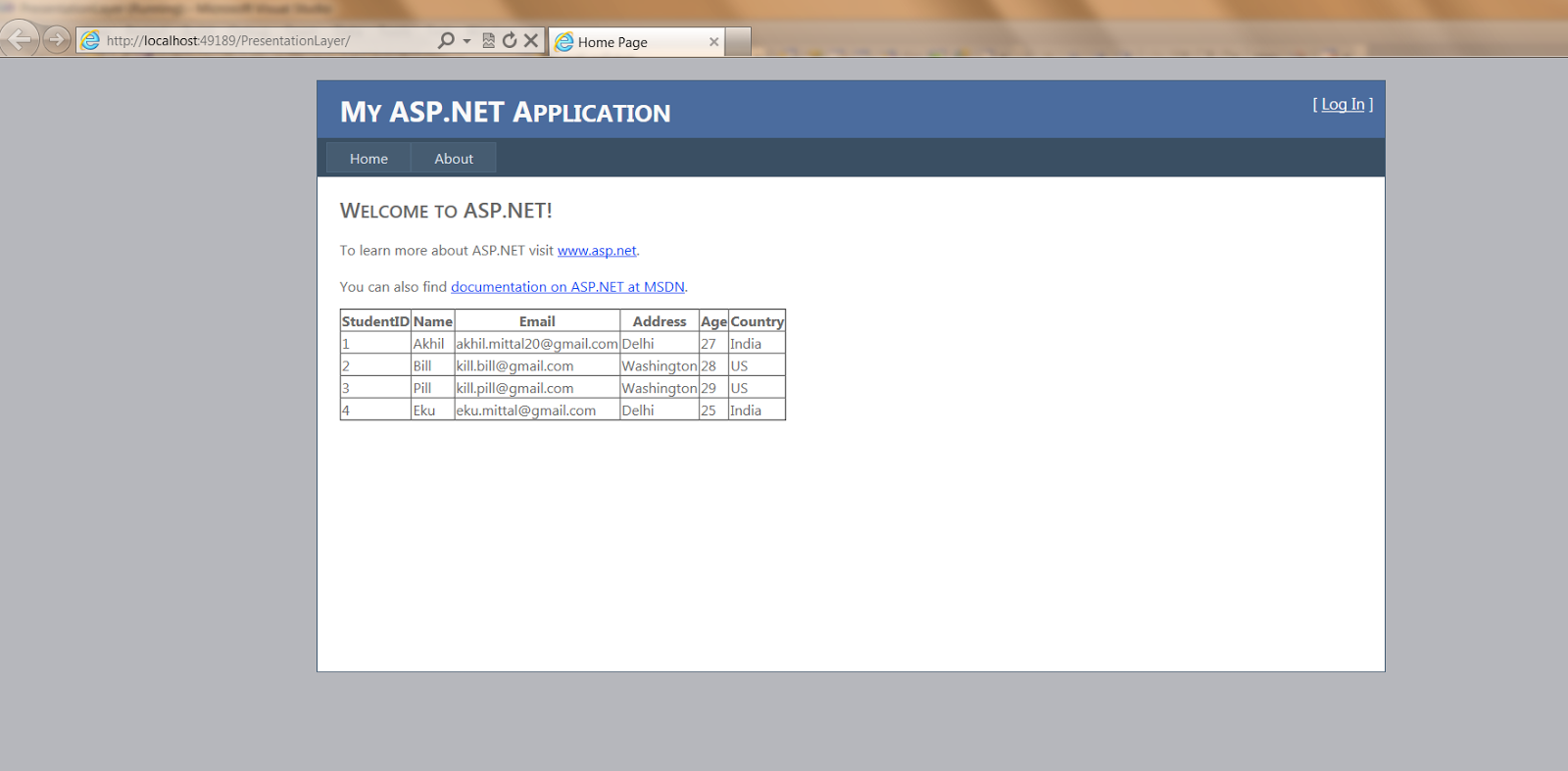
Task: Click the magnifier search icon in address bar
Action: tap(446, 40)
